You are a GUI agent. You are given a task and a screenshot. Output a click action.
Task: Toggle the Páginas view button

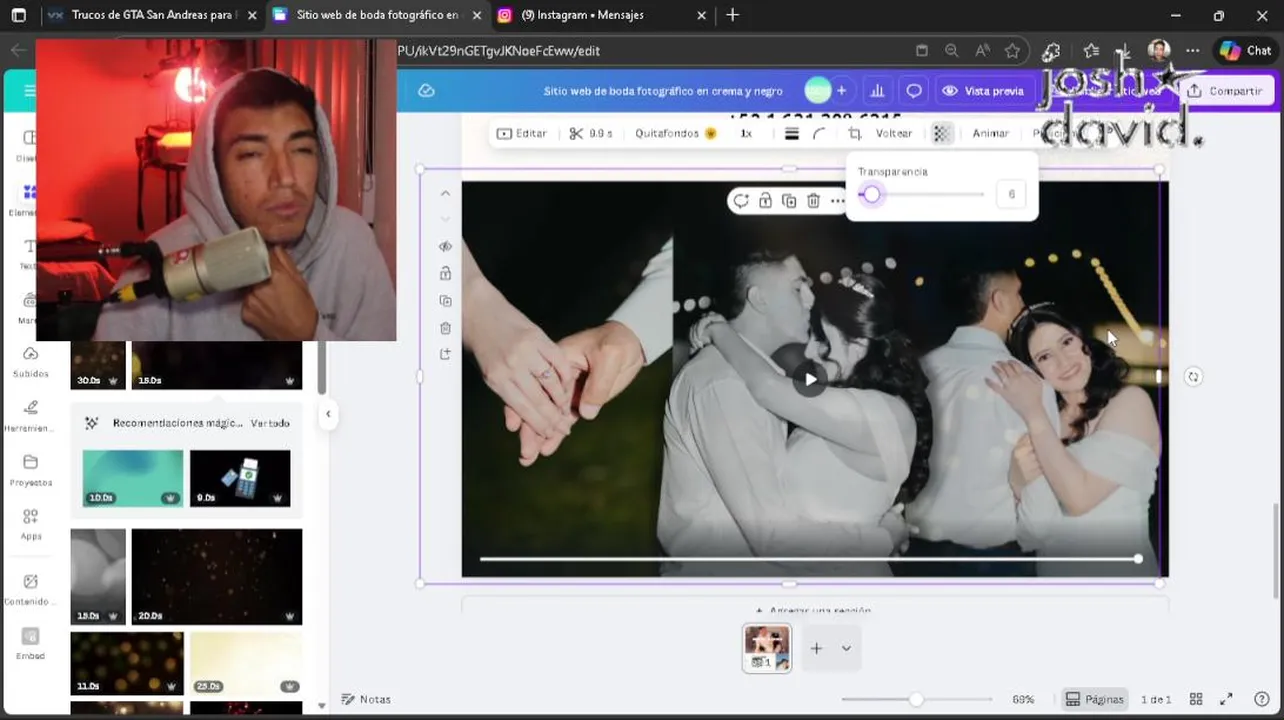1094,699
